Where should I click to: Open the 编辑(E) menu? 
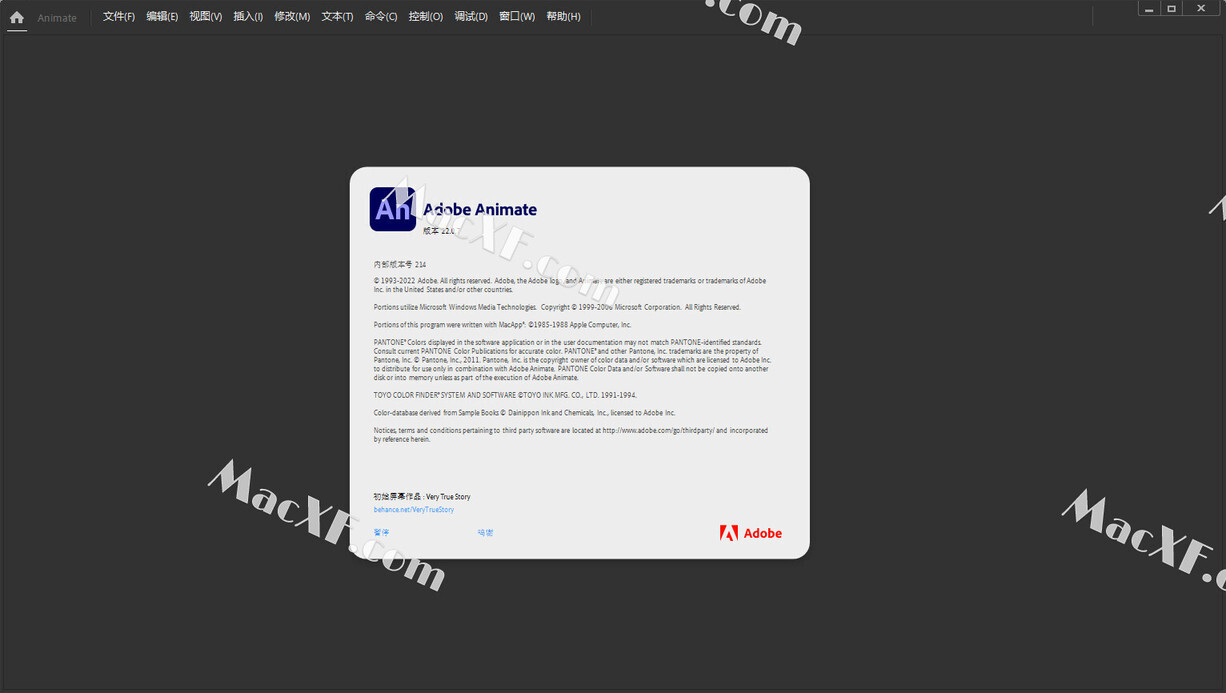[162, 17]
